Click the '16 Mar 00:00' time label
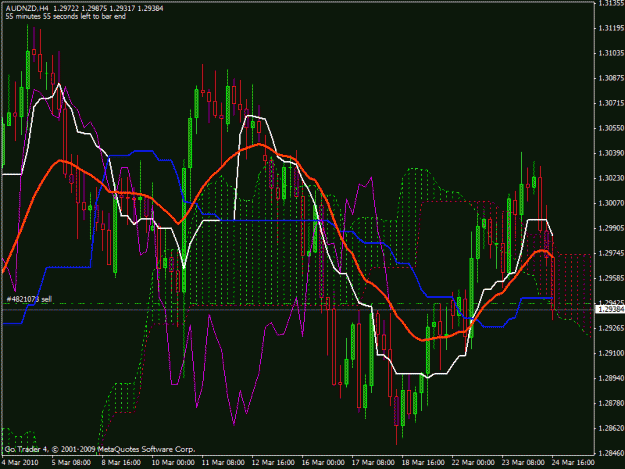Viewport: 625px width, 469px height. click(323, 462)
